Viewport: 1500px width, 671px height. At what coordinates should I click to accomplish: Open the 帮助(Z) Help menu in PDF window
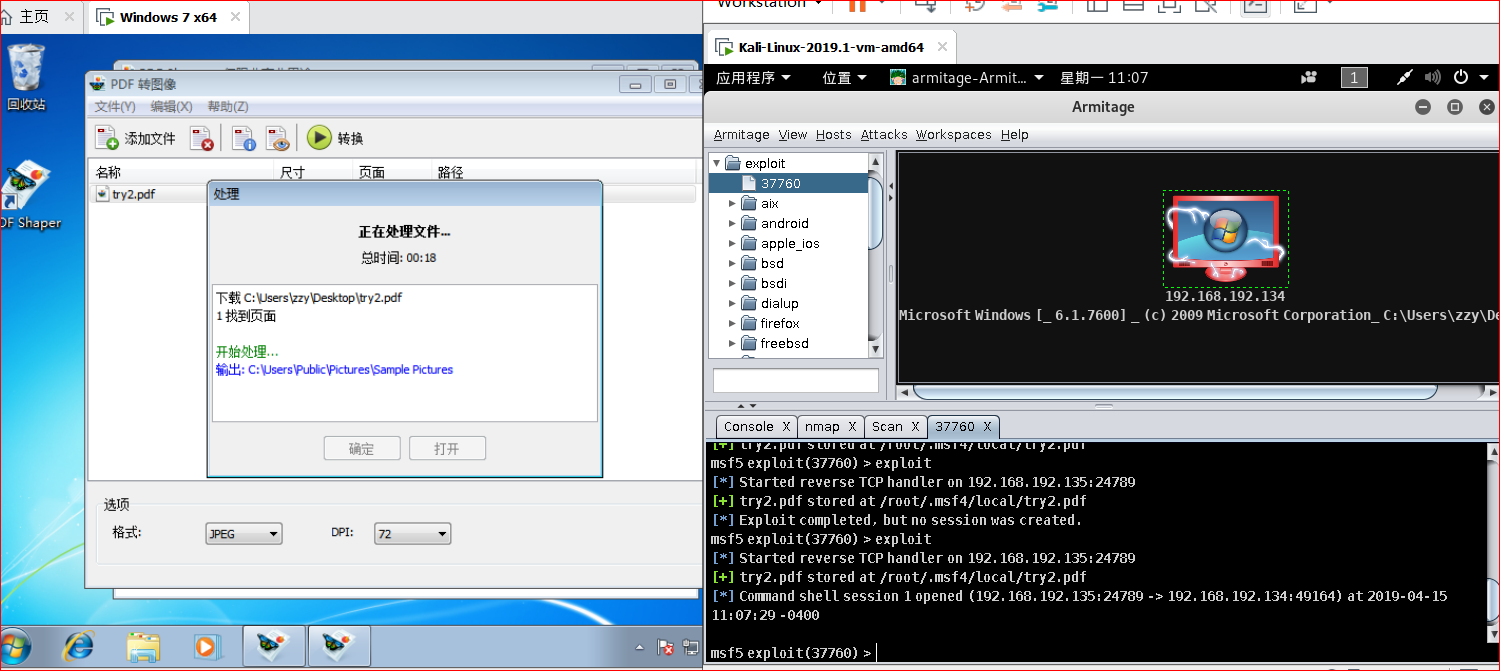click(x=228, y=107)
